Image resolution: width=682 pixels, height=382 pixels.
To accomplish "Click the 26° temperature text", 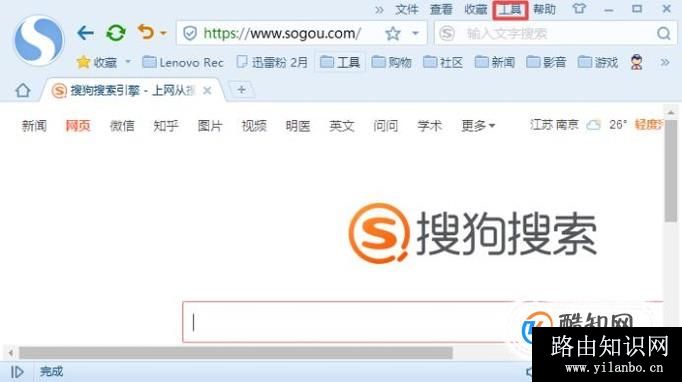I will pos(618,125).
